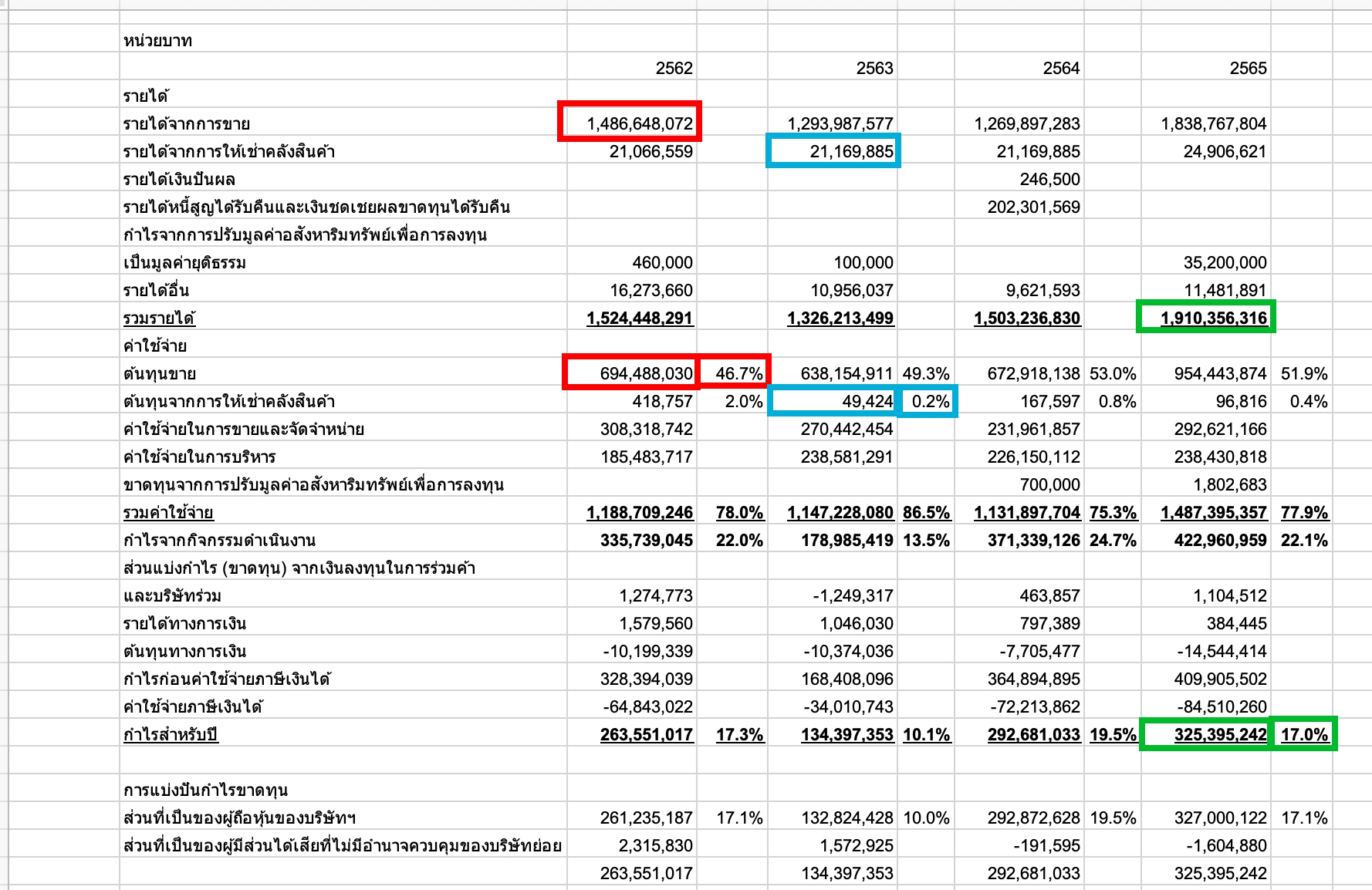
Task: Select the 49.3% percentage cell
Action: pos(926,373)
